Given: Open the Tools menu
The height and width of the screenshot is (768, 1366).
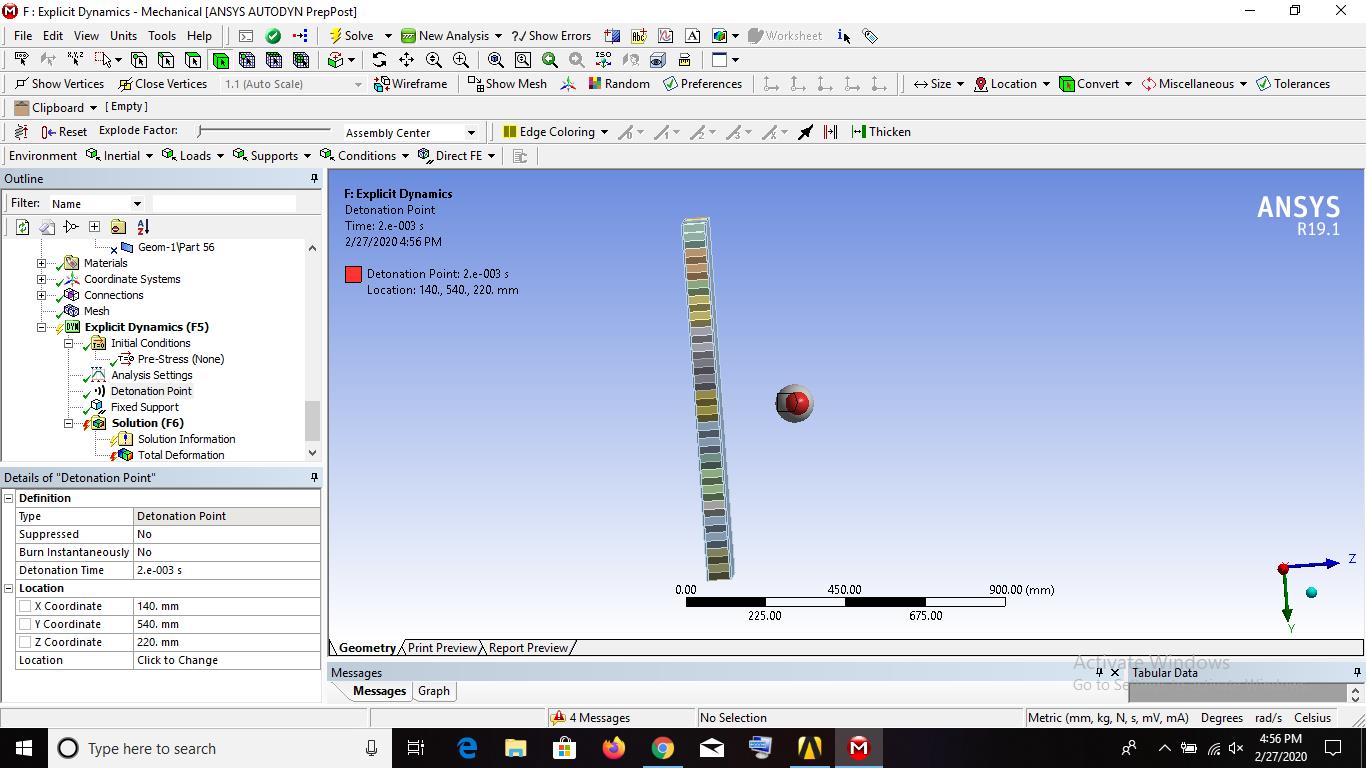Looking at the screenshot, I should click(162, 36).
